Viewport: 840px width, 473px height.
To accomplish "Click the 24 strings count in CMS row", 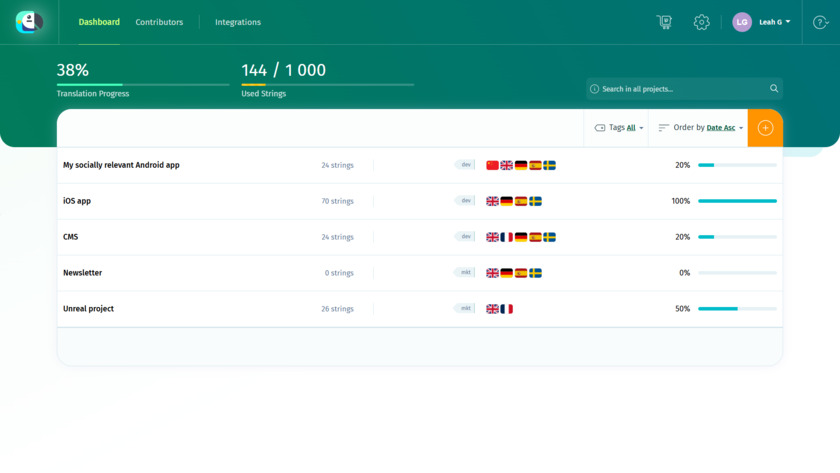I will 338,237.
